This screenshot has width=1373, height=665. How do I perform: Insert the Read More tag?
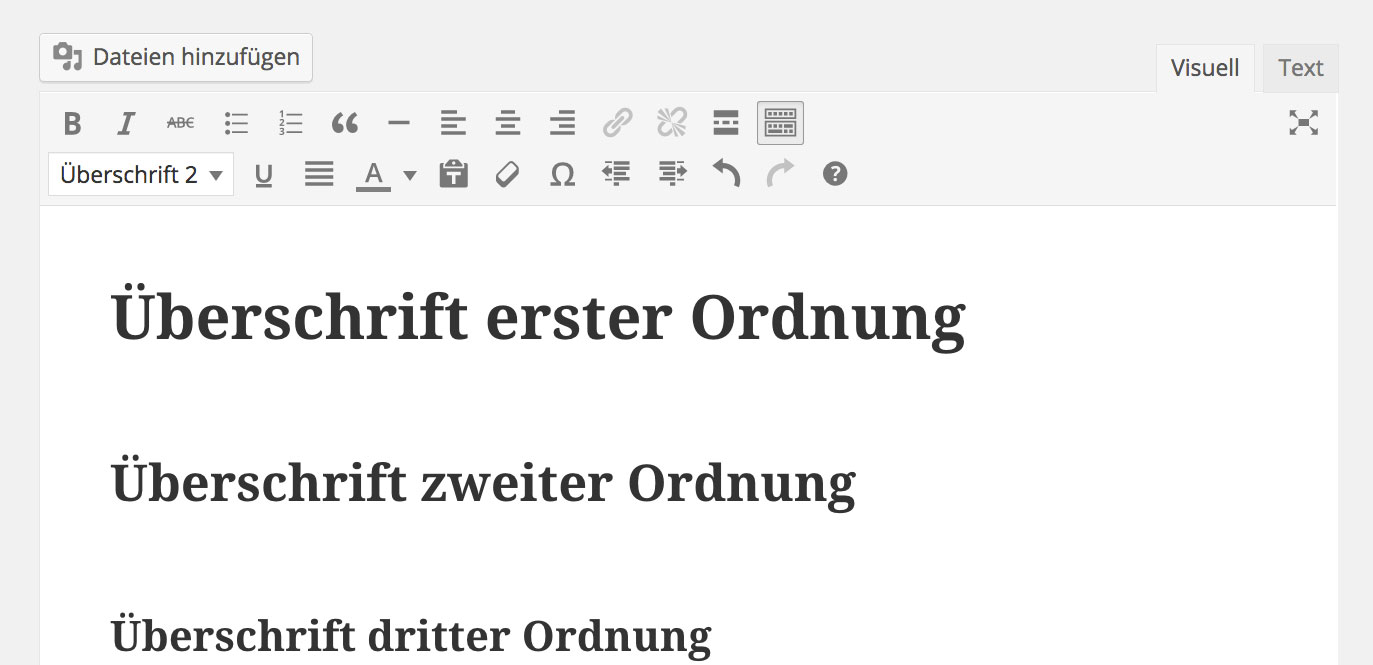tap(726, 123)
